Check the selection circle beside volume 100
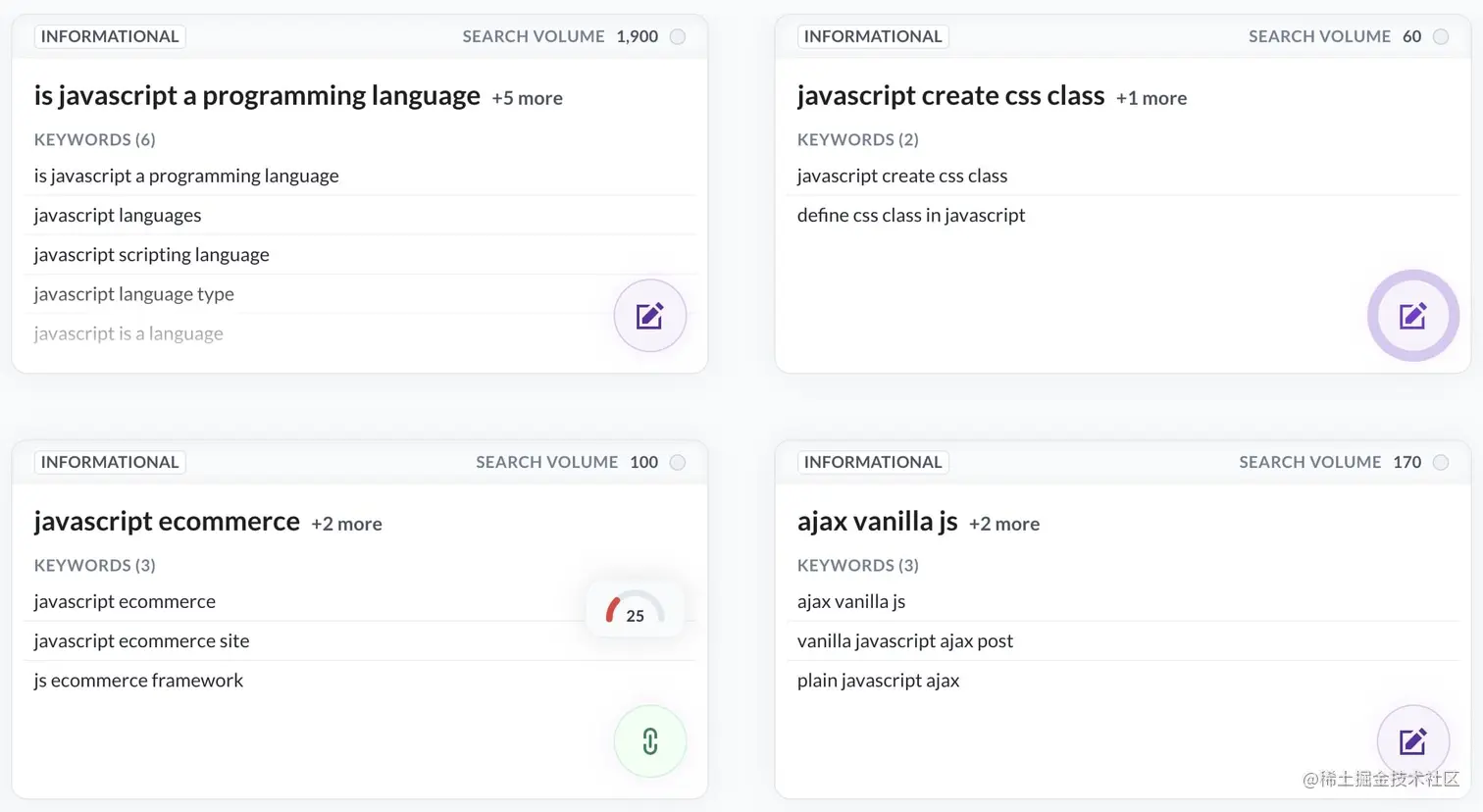 (x=677, y=462)
